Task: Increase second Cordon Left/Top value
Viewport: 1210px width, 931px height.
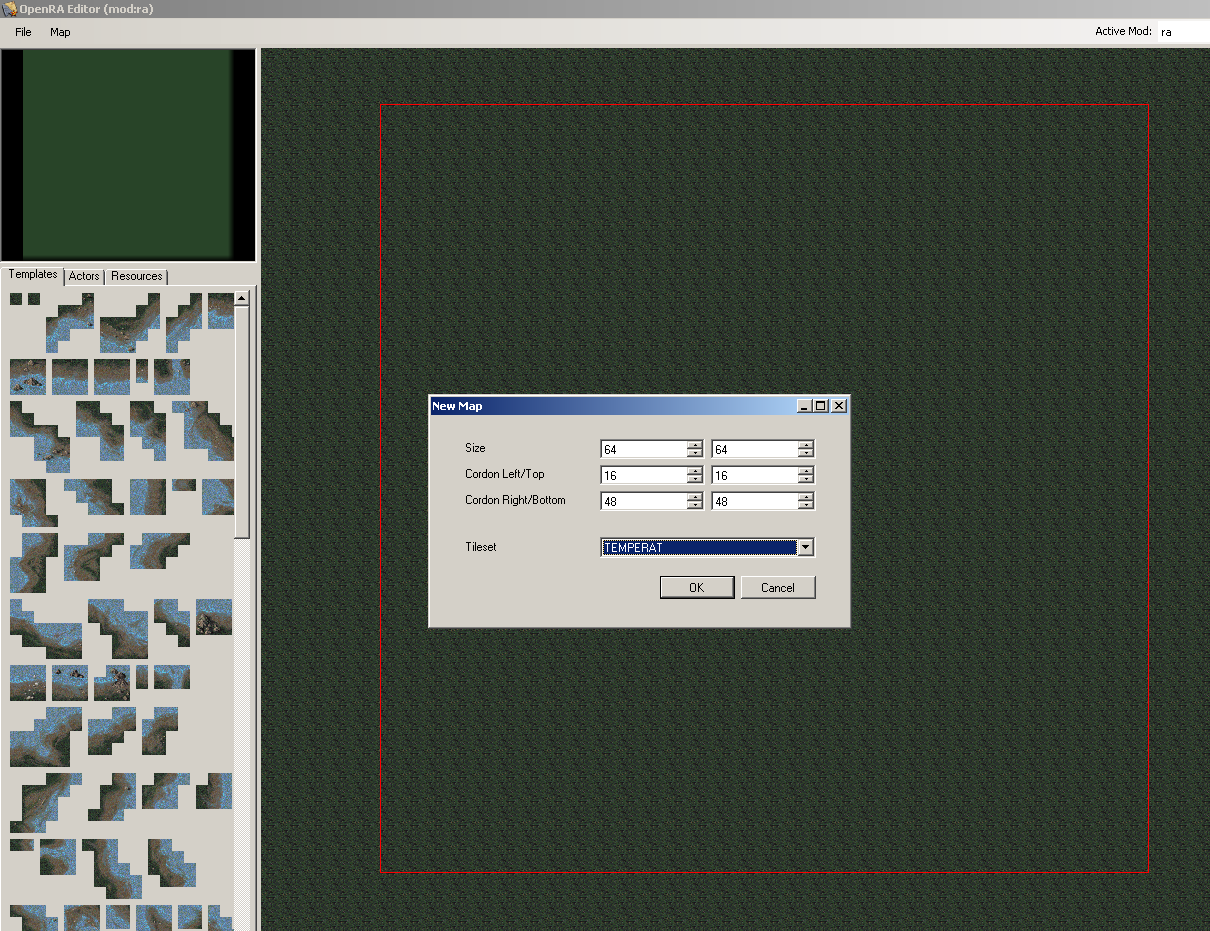Action: (x=806, y=471)
